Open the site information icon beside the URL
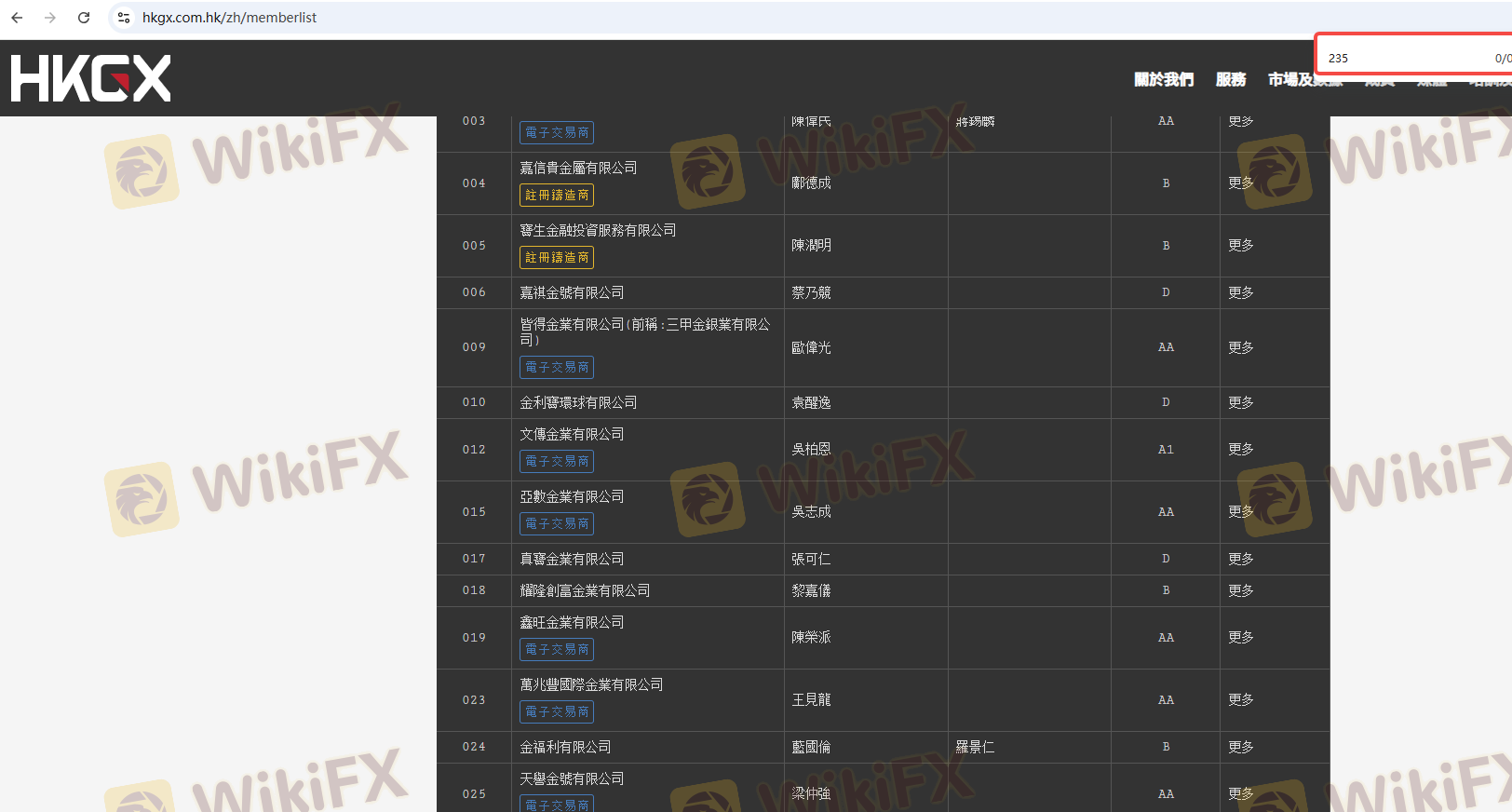This screenshot has height=812, width=1512. coord(124,18)
